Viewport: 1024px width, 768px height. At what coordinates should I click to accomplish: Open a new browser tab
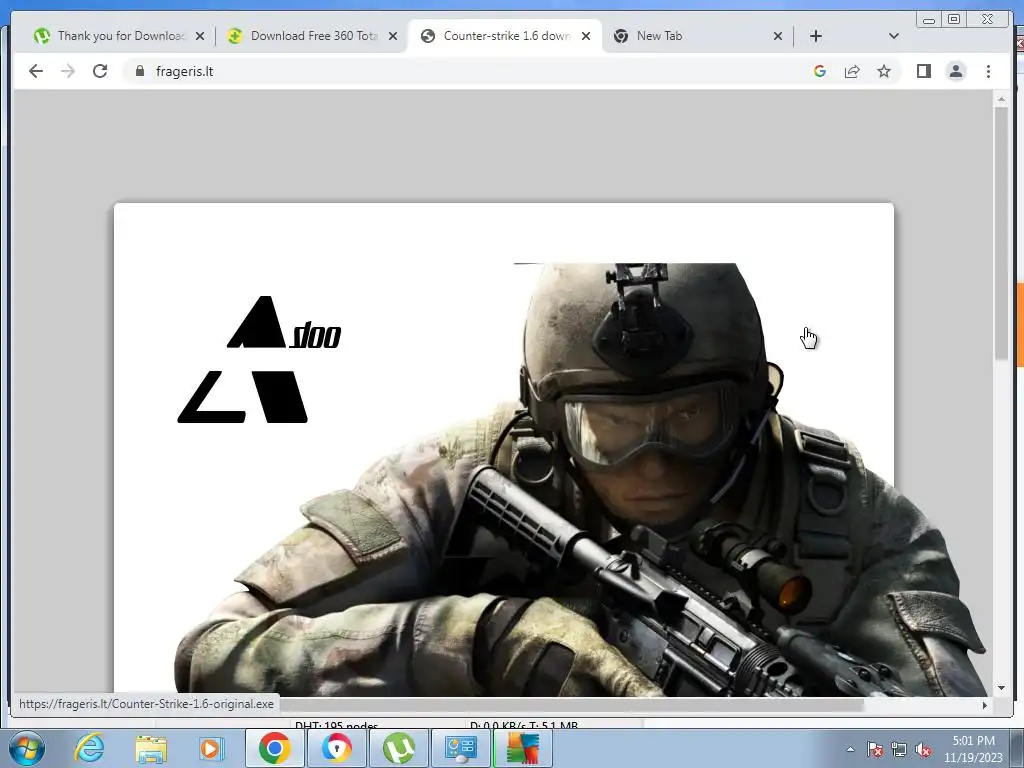816,36
